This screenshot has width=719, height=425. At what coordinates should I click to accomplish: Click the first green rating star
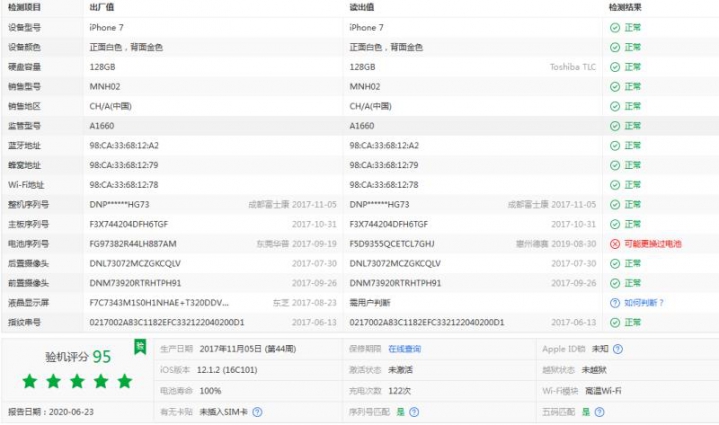30,381
